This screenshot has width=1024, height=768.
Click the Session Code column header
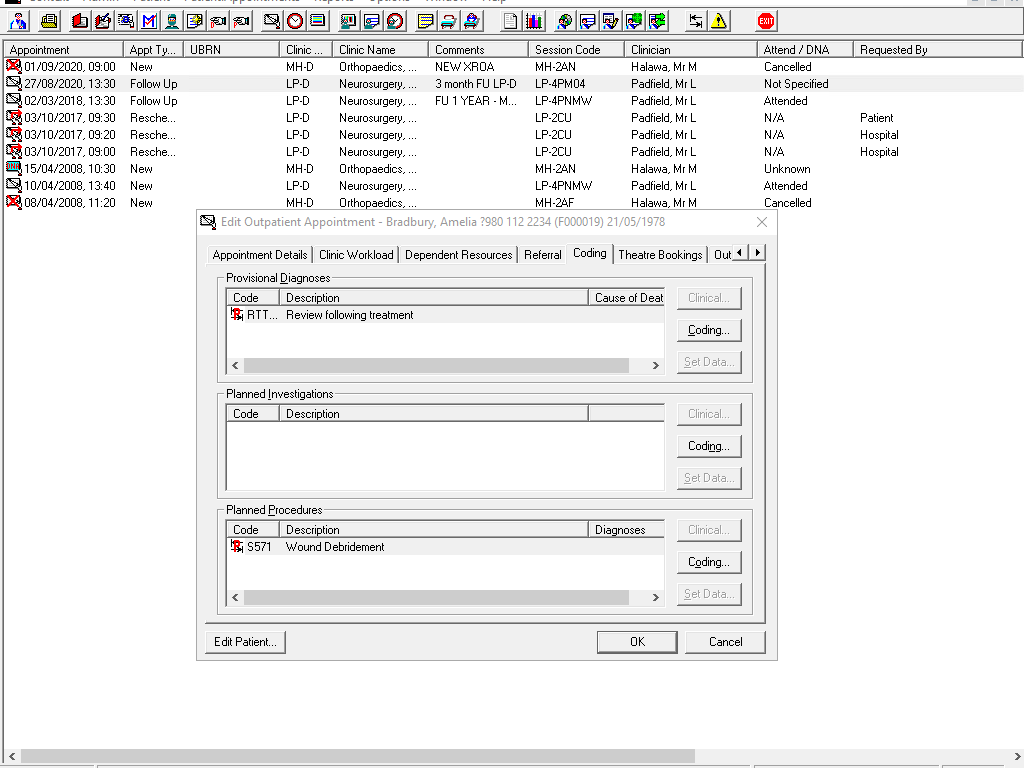(576, 50)
